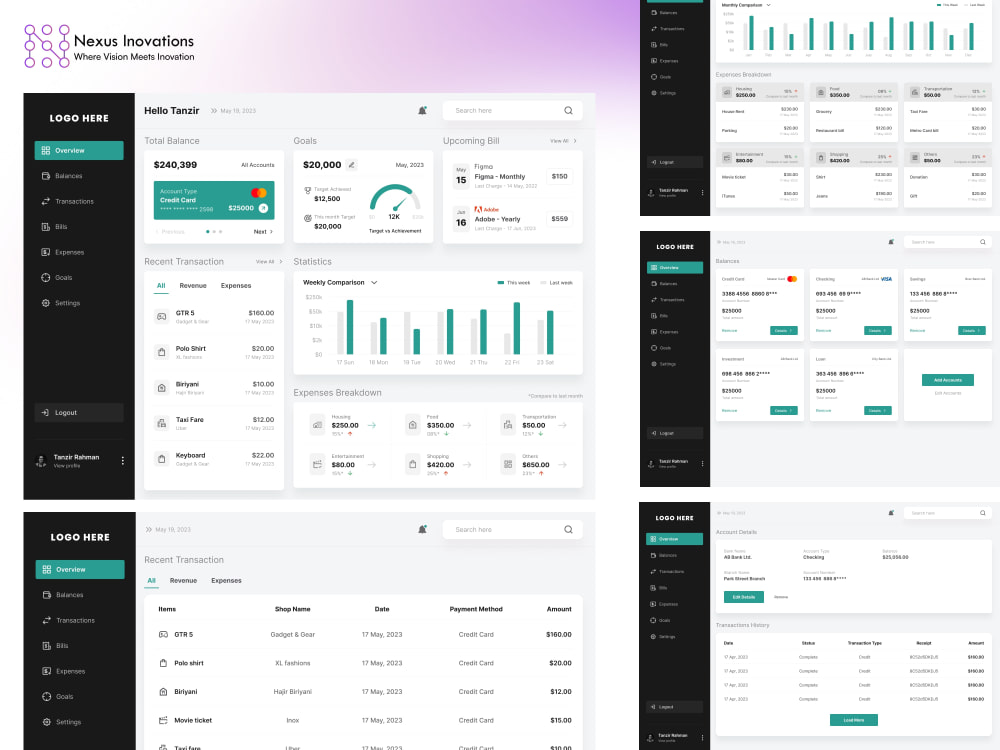The width and height of the screenshot is (1000, 750).
Task: Toggle the This week legend in Statistics
Action: 513,283
